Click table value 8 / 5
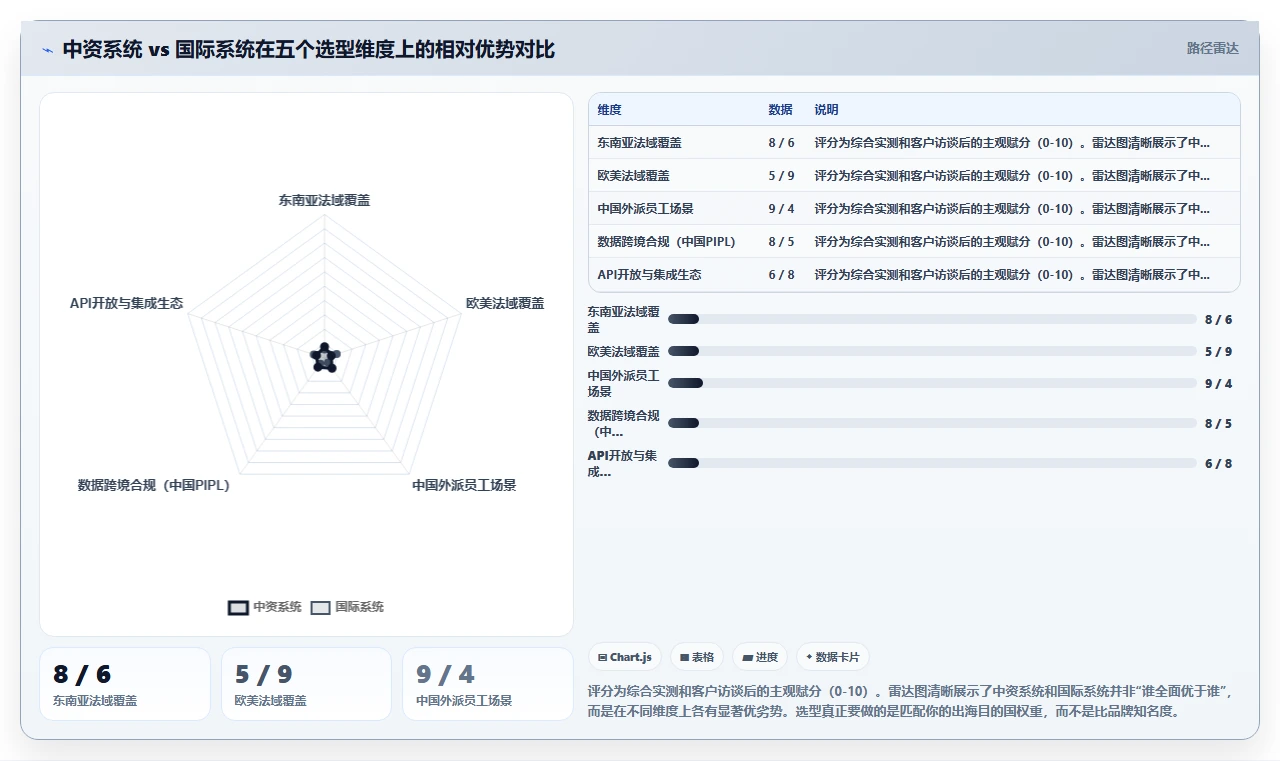This screenshot has height=761, width=1280. pos(781,242)
